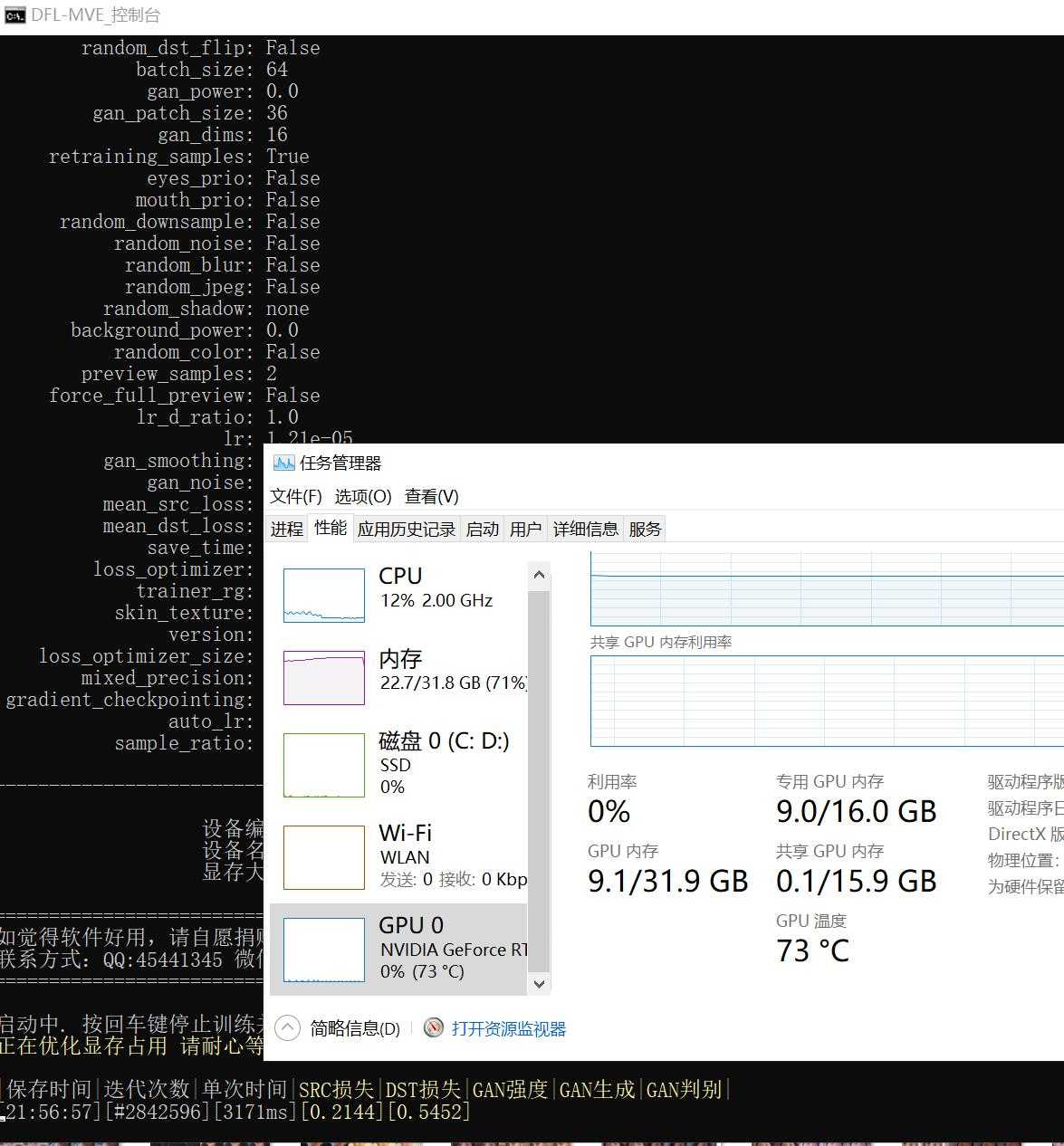Click the GPU 内存 9.1/31.9 GB value
This screenshot has width=1064, height=1146.
[668, 882]
